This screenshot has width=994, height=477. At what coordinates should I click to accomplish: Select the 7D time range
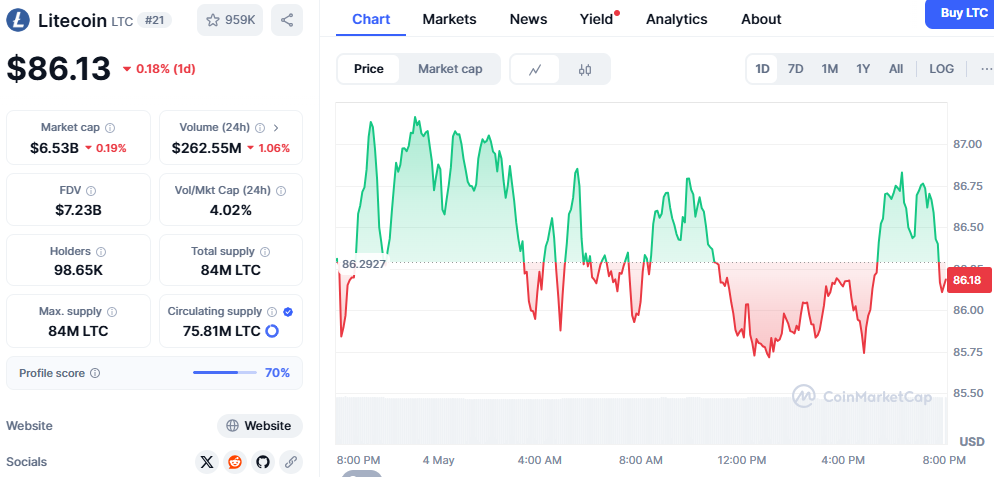coord(795,69)
